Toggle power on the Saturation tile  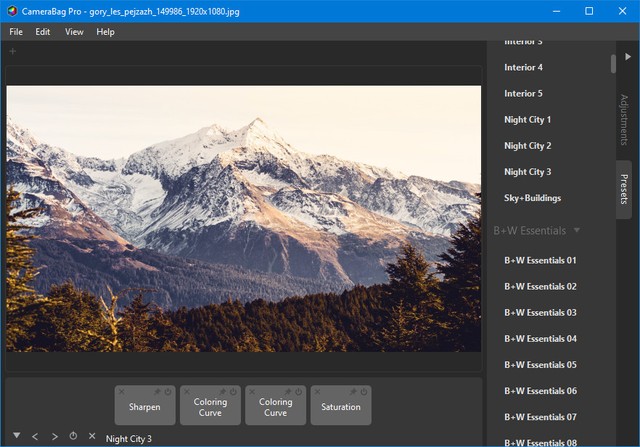coord(365,391)
